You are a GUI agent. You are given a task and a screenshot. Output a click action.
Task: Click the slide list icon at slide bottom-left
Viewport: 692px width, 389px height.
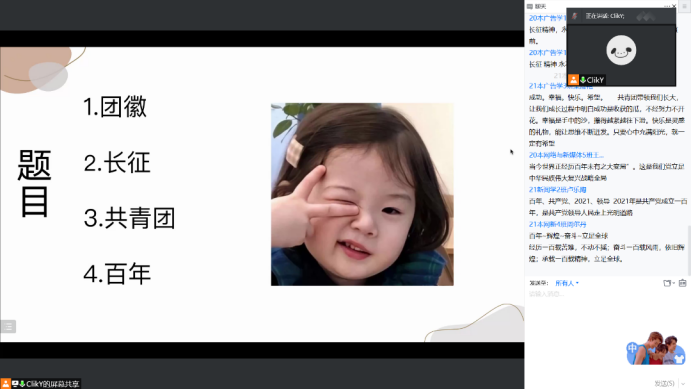[8, 326]
